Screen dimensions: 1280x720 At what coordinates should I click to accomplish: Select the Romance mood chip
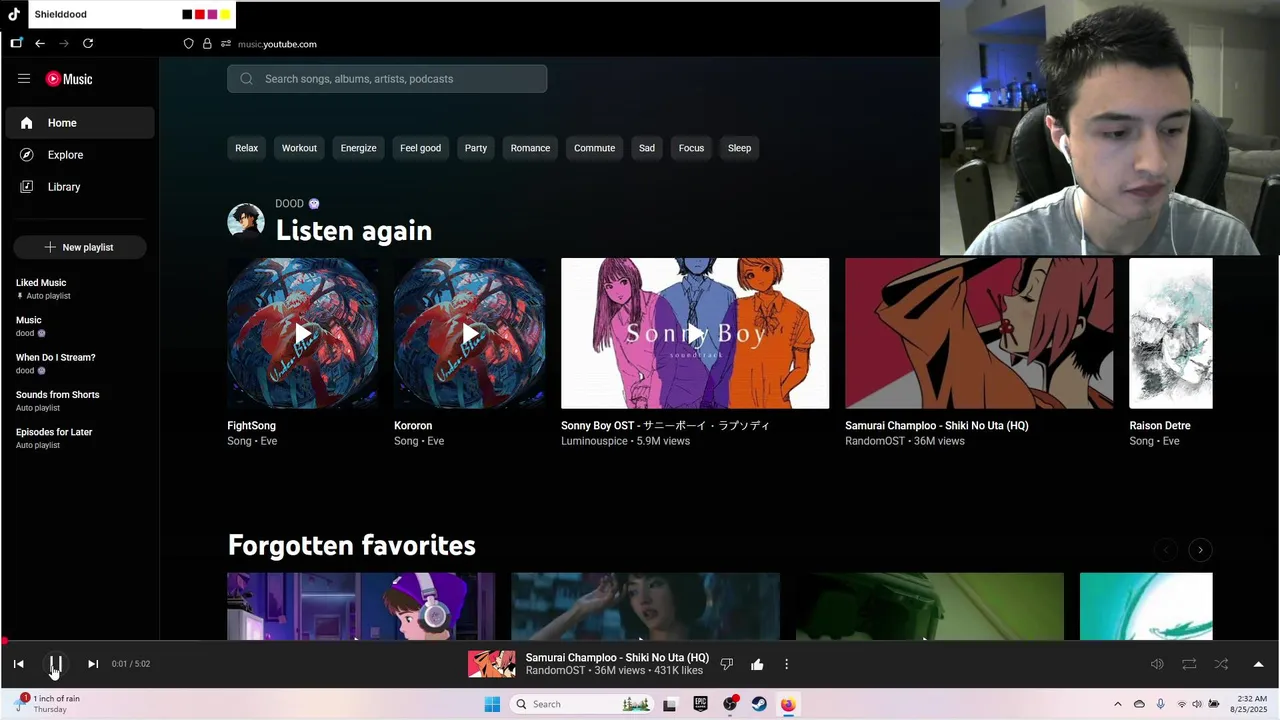tap(530, 148)
